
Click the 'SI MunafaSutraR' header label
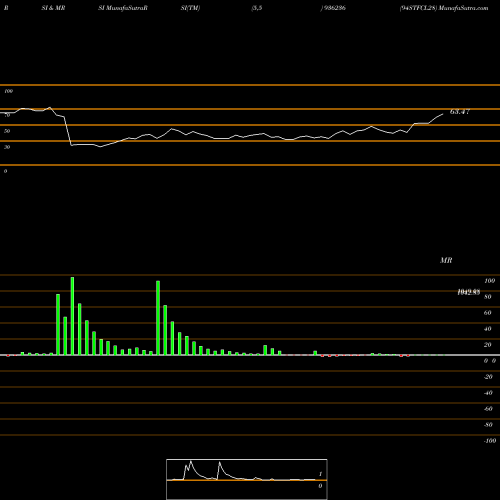tap(123, 8)
